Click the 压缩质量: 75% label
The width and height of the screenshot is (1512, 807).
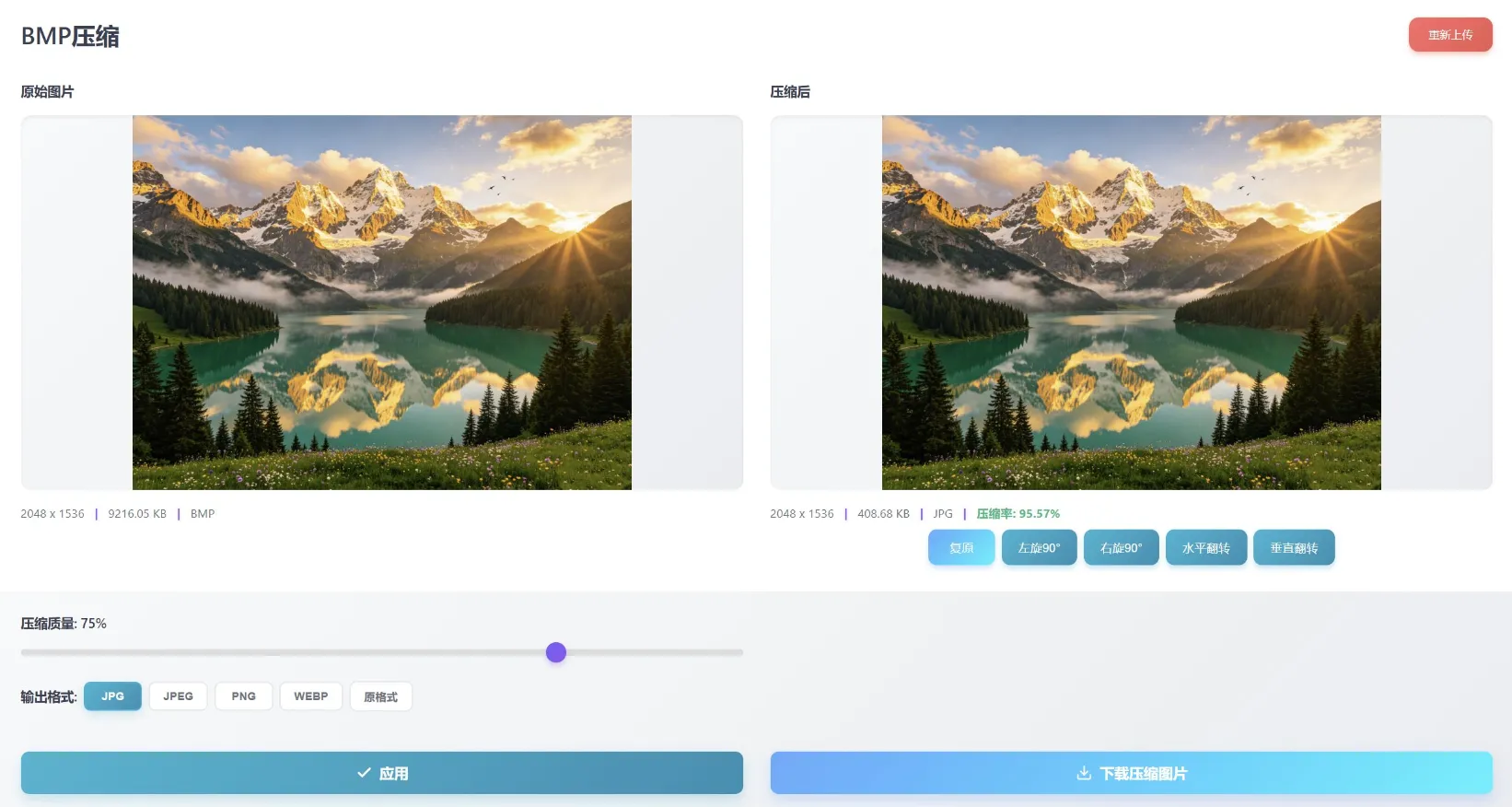coord(64,624)
